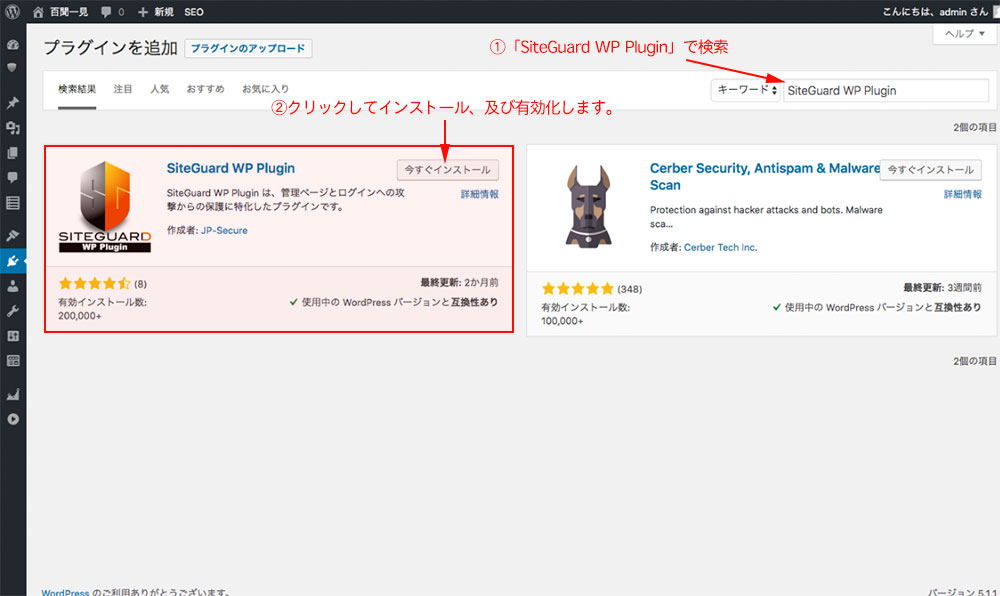Image resolution: width=1000 pixels, height=596 pixels.
Task: Open the Comments bubble icon in sidebar
Action: point(12,177)
